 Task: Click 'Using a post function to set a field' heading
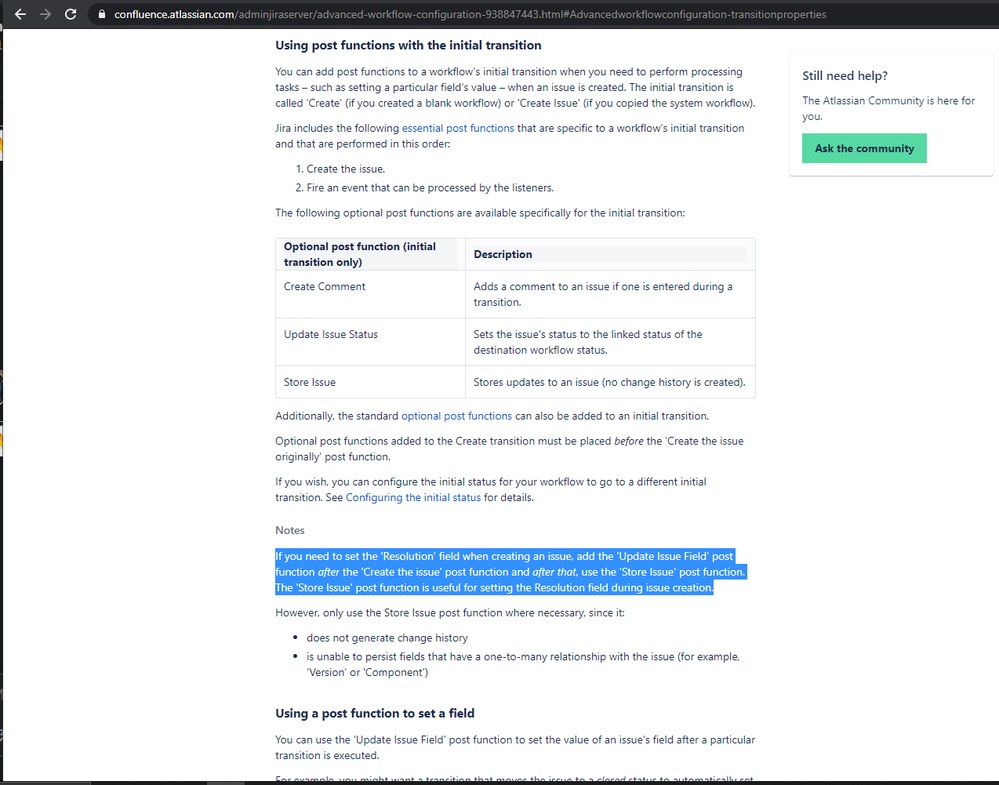pos(375,714)
